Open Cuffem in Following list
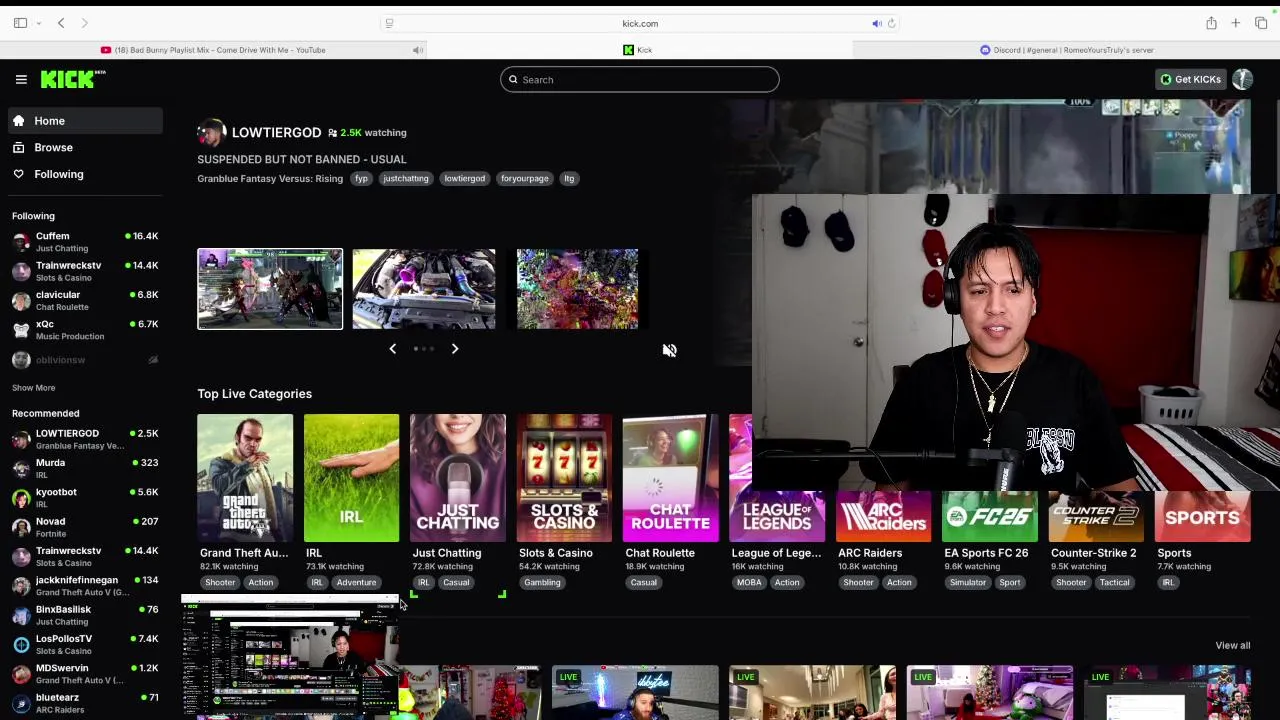 click(x=84, y=242)
